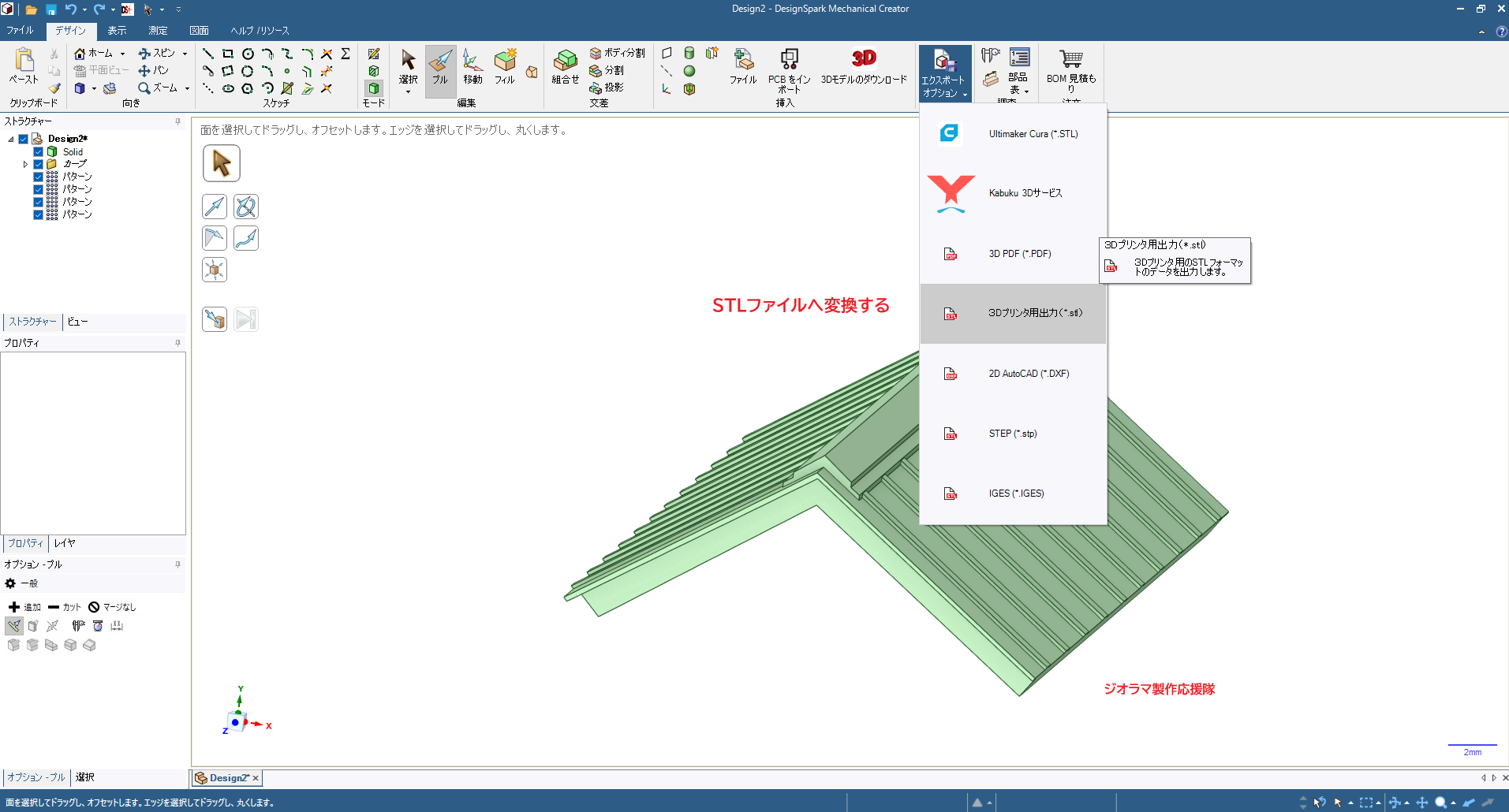Expand the カーブ tree node

click(x=25, y=165)
